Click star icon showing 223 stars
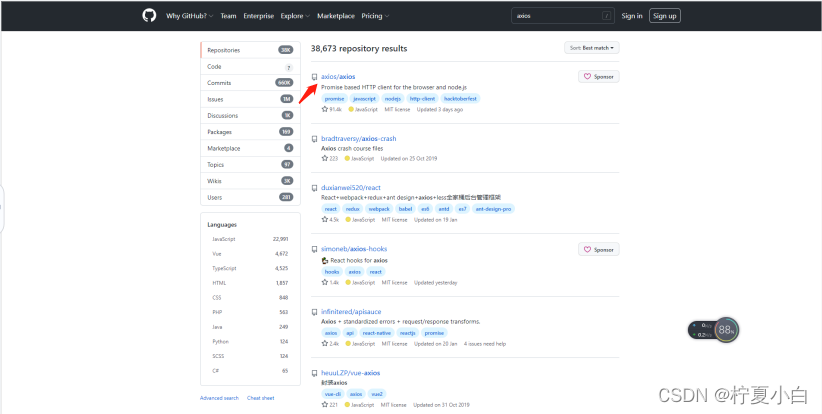This screenshot has width=822, height=414. point(325,158)
